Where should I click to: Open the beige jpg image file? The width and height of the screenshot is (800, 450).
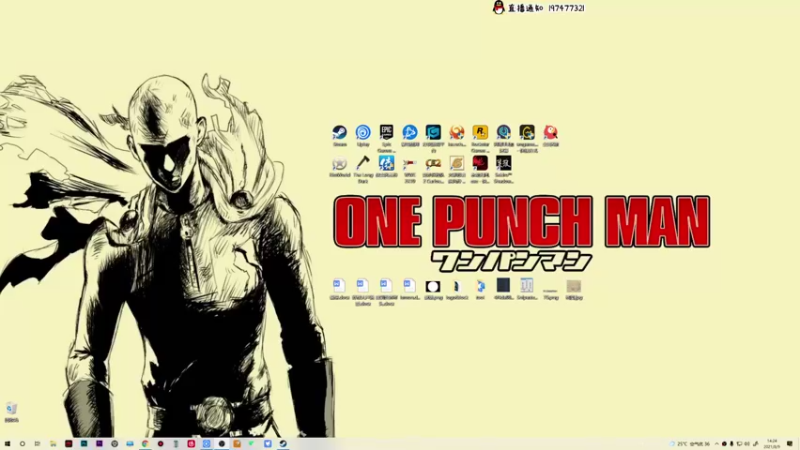[x=574, y=289]
